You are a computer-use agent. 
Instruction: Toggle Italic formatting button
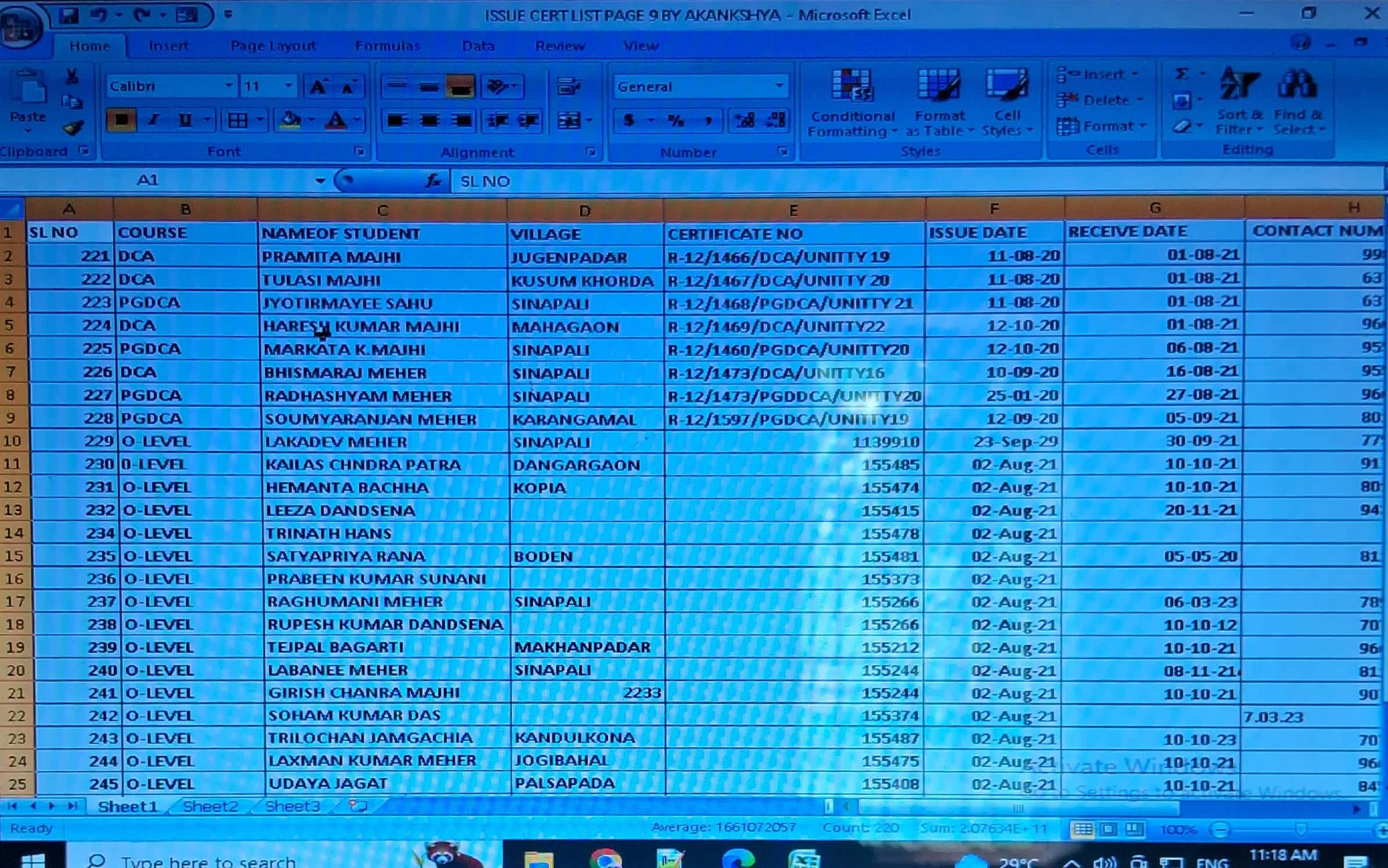pyautogui.click(x=153, y=120)
